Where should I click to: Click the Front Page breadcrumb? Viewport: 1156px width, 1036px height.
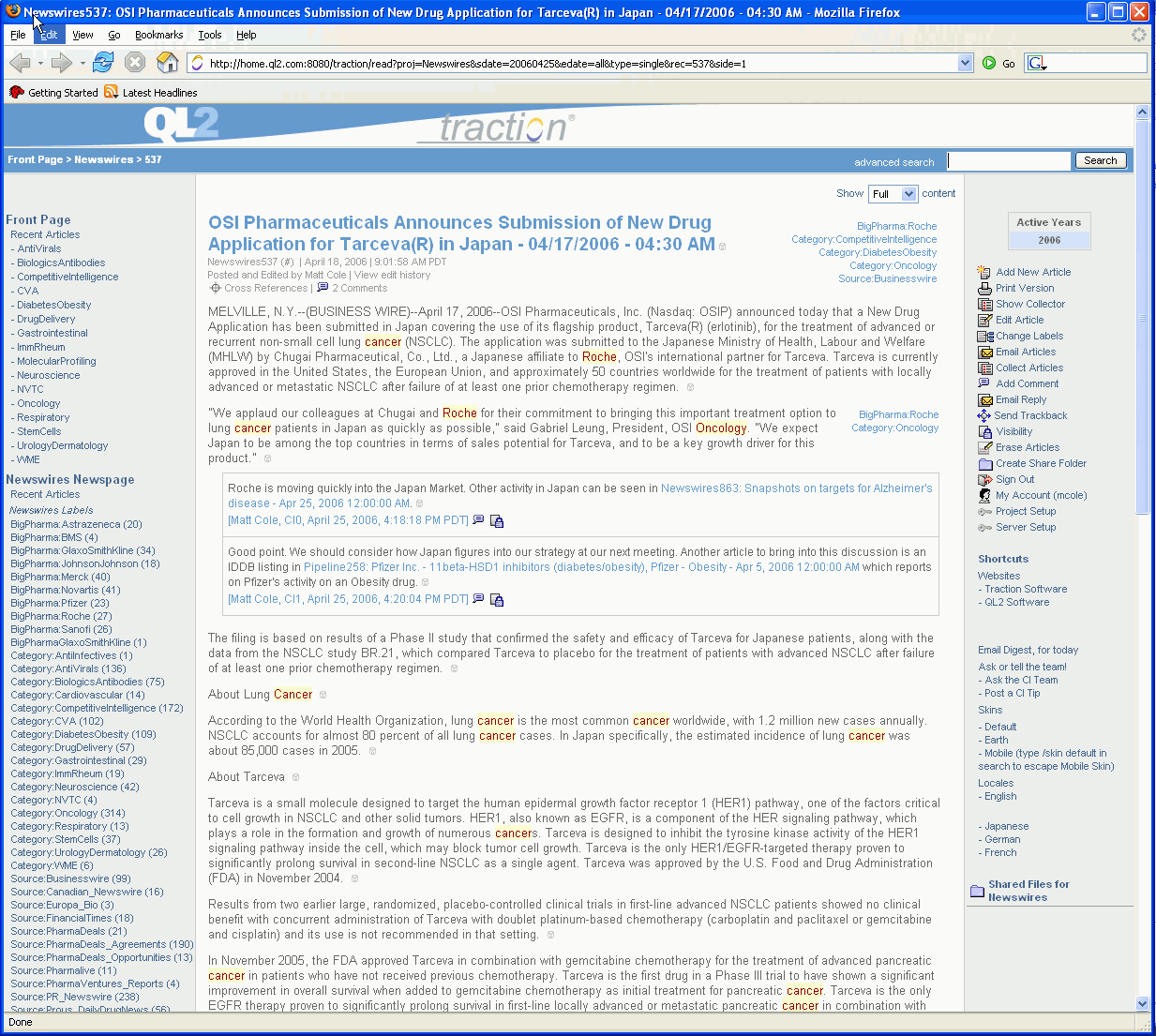[x=36, y=159]
